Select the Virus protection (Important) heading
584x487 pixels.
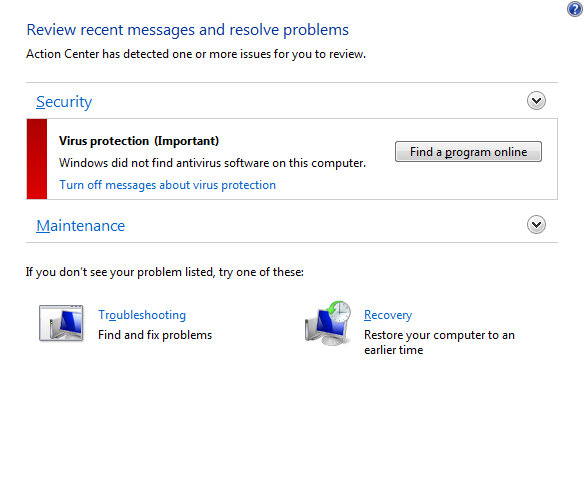tap(139, 141)
